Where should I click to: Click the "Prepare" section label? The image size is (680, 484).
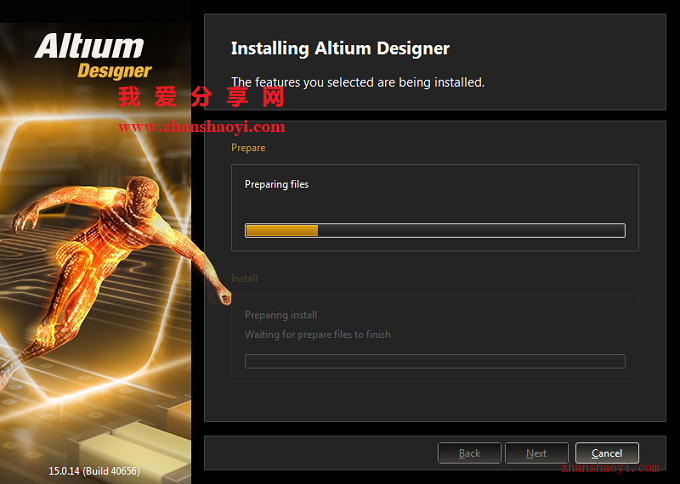click(x=248, y=148)
